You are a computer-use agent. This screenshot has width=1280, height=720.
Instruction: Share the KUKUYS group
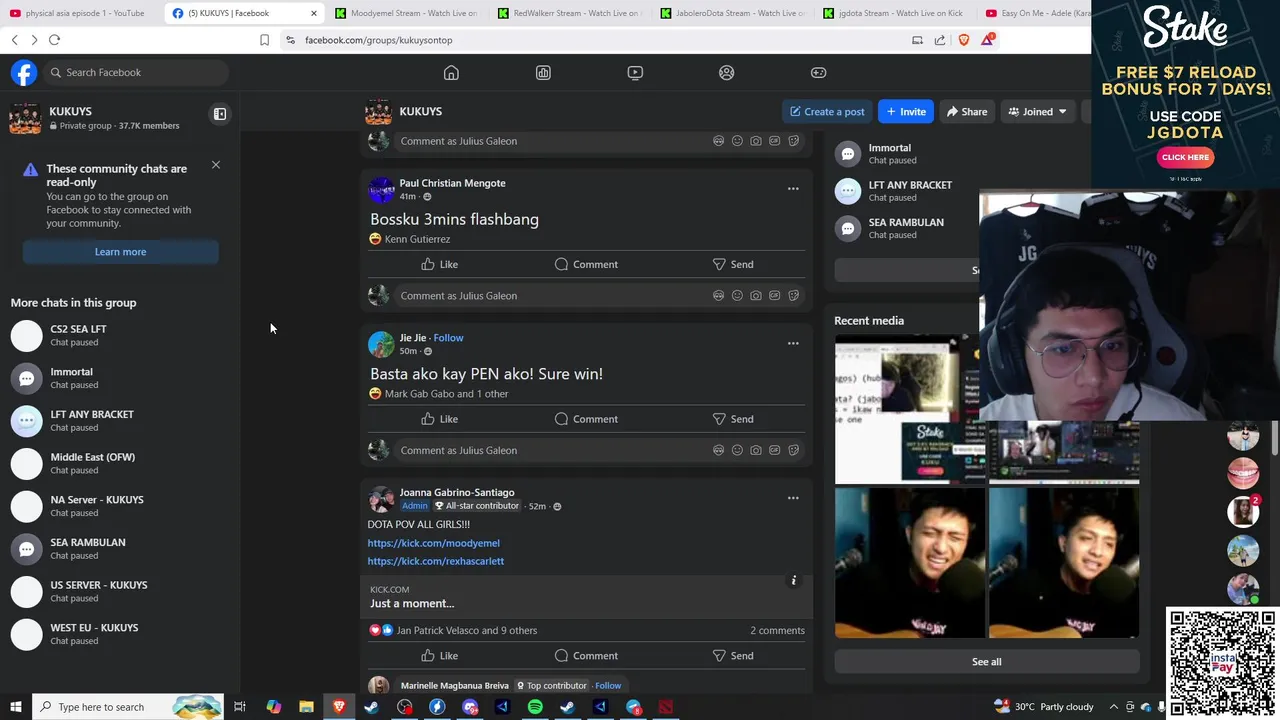point(966,111)
